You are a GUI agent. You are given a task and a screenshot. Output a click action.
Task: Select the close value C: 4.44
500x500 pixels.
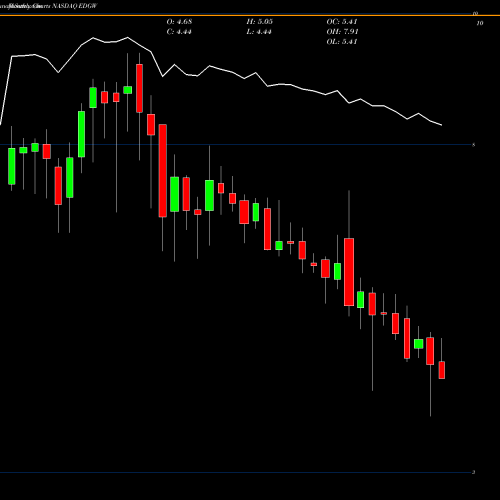click(179, 32)
